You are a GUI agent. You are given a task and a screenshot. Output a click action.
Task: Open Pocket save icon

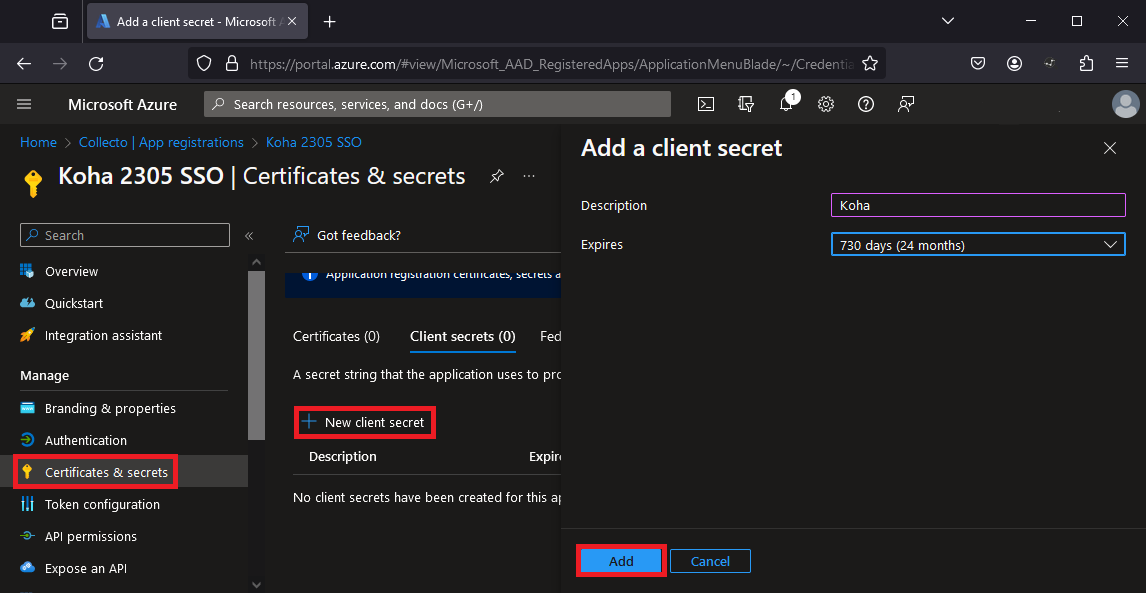point(978,64)
